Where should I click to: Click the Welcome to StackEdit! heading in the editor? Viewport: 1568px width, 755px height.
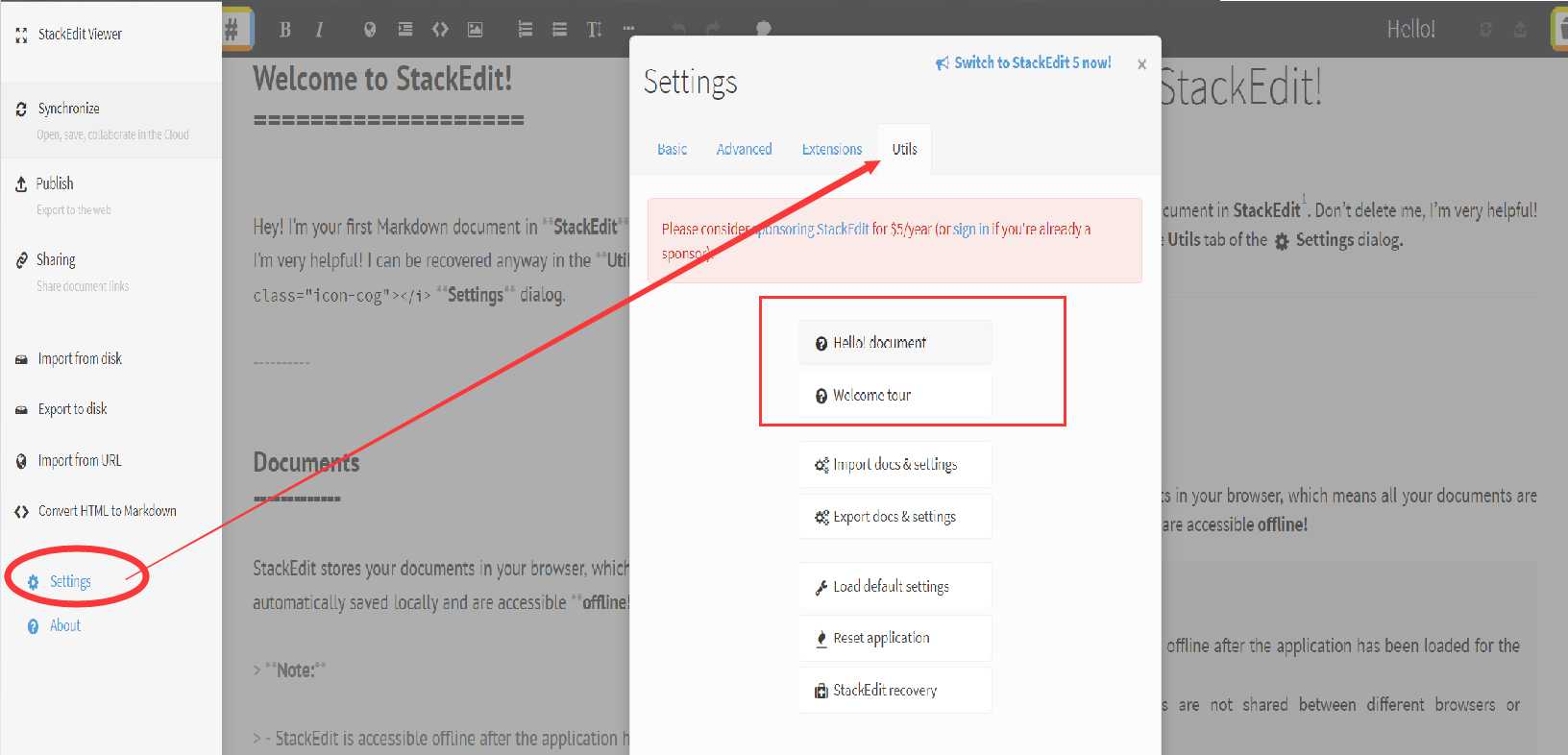[382, 80]
